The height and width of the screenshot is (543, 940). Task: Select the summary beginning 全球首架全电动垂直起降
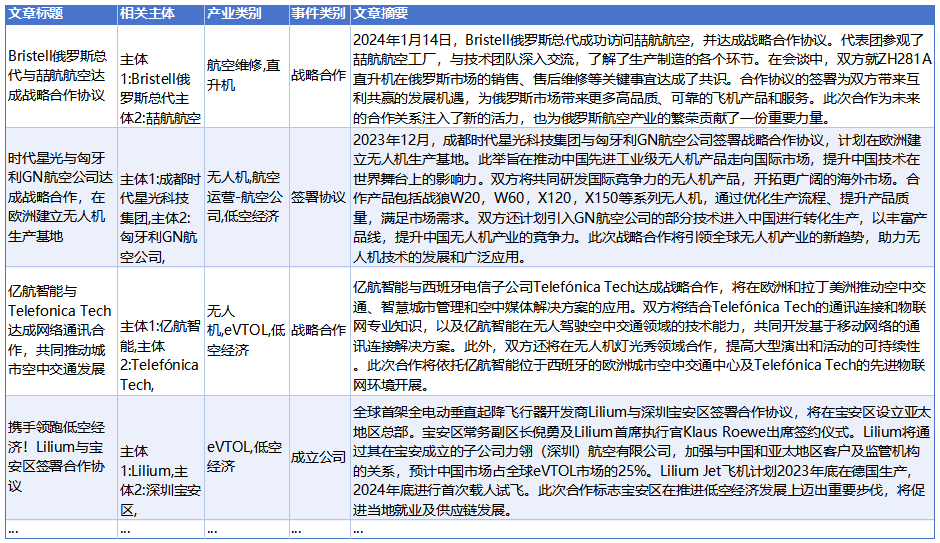point(642,458)
